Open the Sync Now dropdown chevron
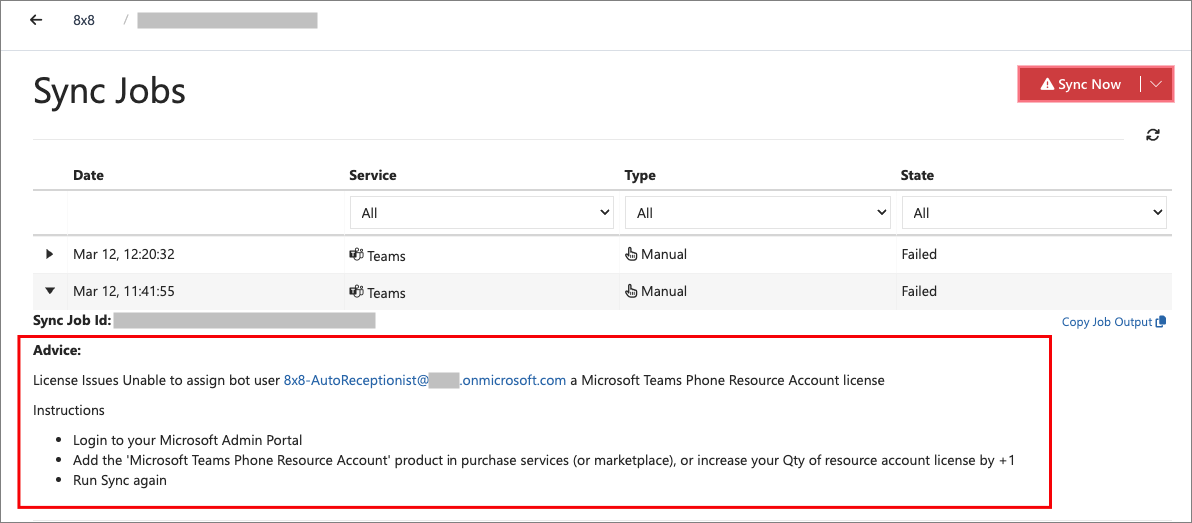This screenshot has width=1192, height=523. pos(1156,84)
